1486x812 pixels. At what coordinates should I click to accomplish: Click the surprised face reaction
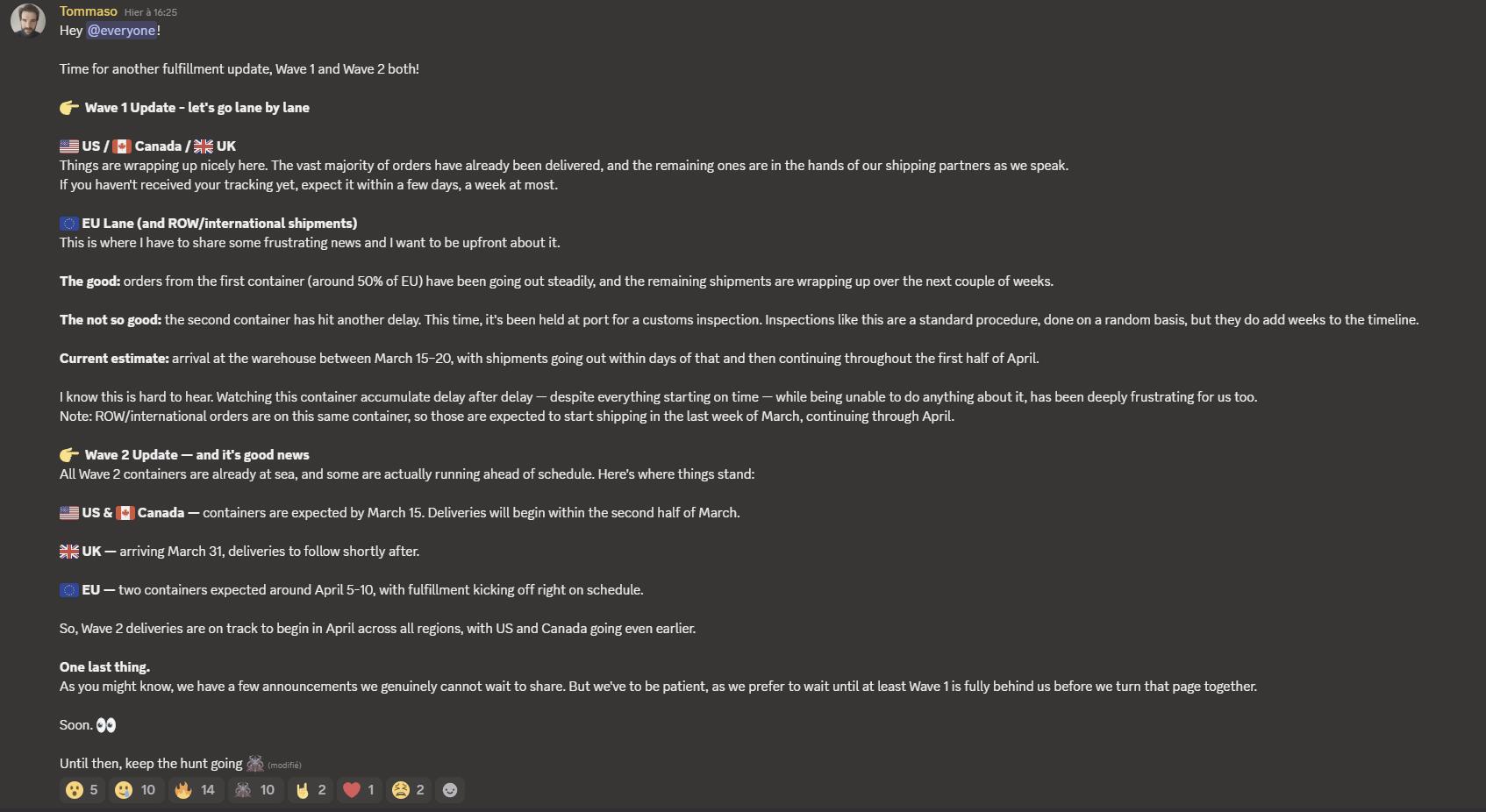[82, 790]
